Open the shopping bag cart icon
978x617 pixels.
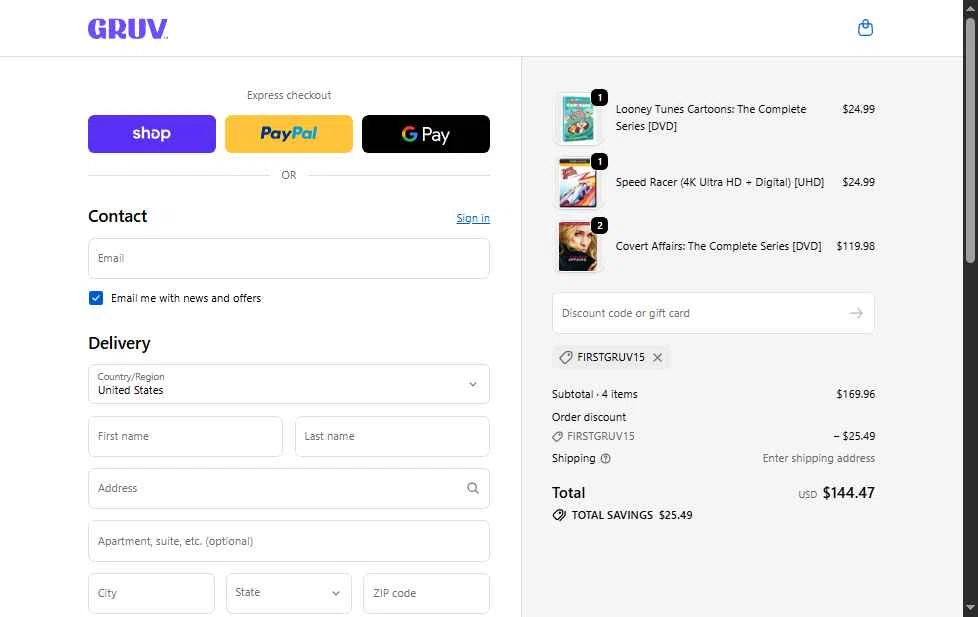point(866,28)
